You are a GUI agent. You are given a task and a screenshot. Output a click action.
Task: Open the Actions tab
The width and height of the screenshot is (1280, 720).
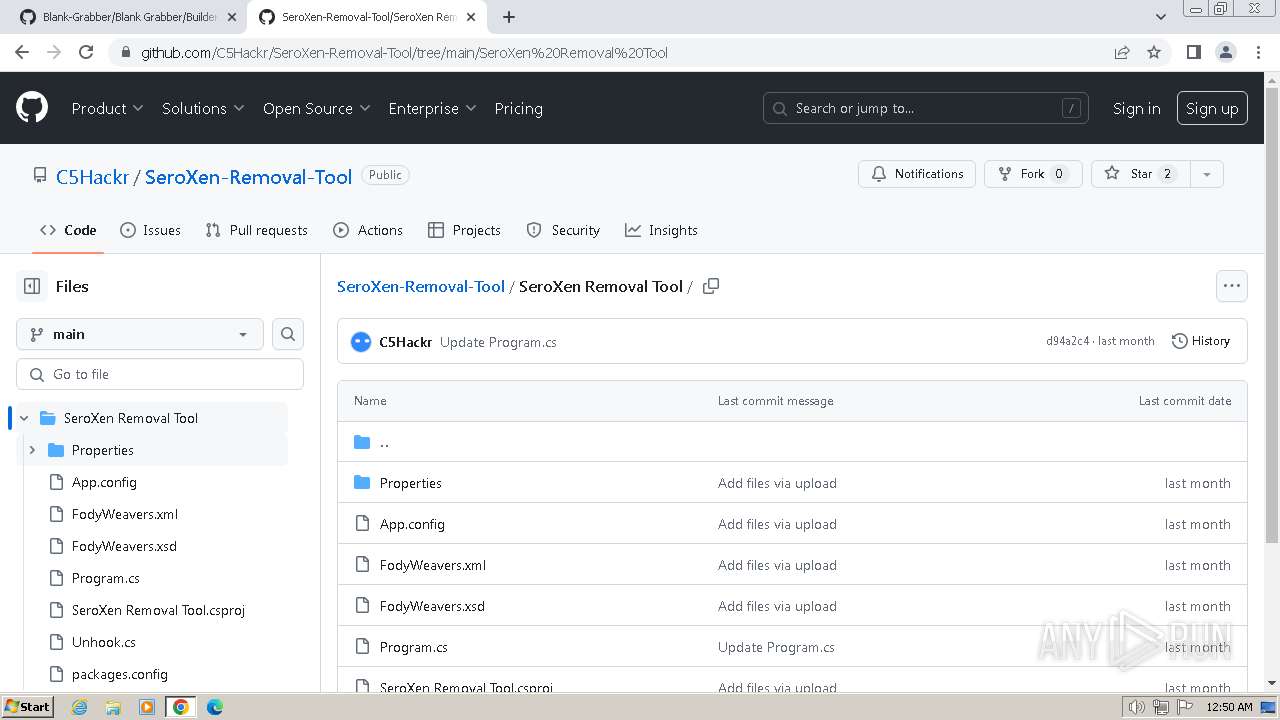pyautogui.click(x=368, y=230)
